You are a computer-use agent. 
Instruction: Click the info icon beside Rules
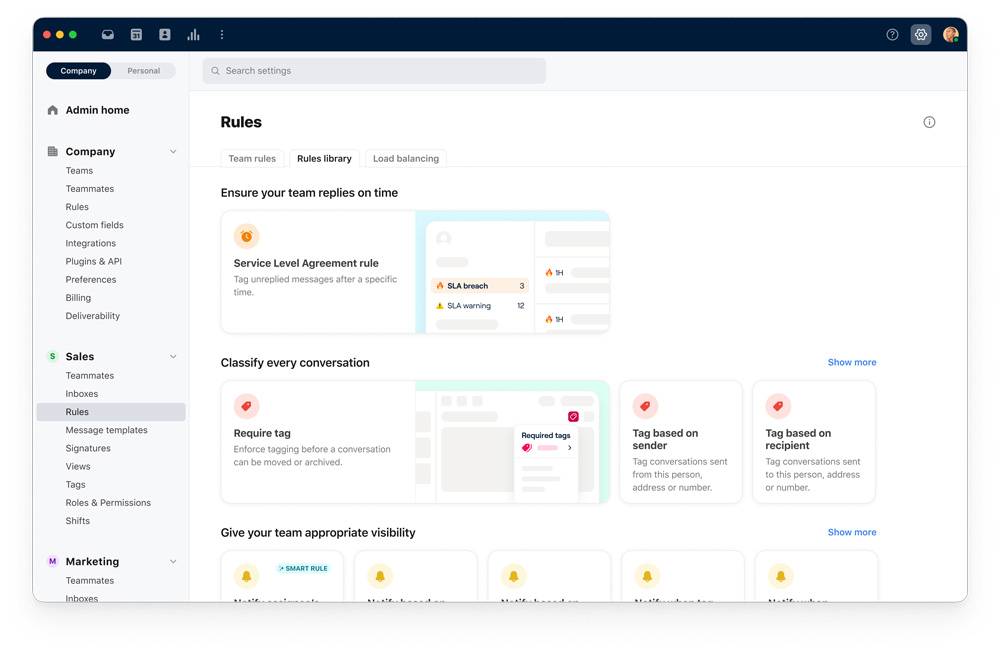coord(929,122)
